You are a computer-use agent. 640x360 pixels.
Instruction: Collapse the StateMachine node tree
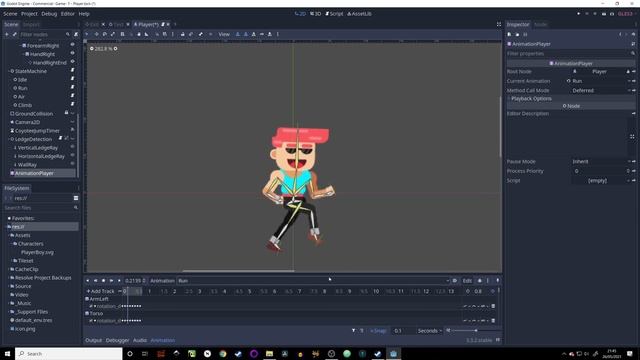[x=9, y=71]
